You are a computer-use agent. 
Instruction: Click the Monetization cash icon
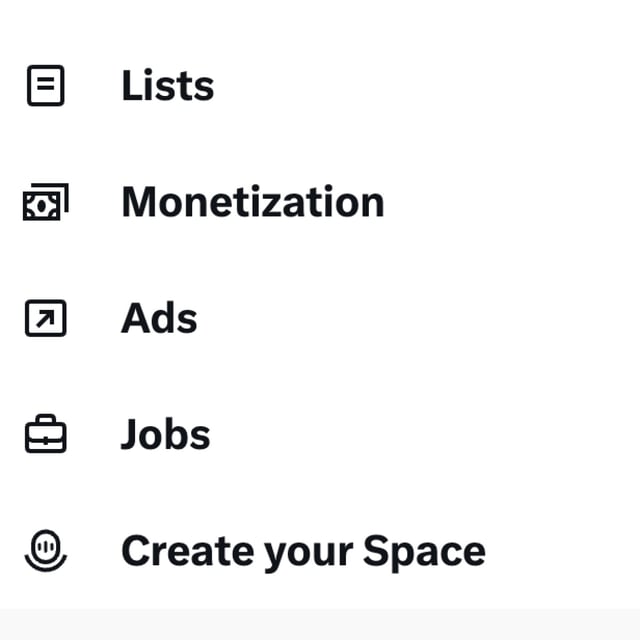coord(45,203)
